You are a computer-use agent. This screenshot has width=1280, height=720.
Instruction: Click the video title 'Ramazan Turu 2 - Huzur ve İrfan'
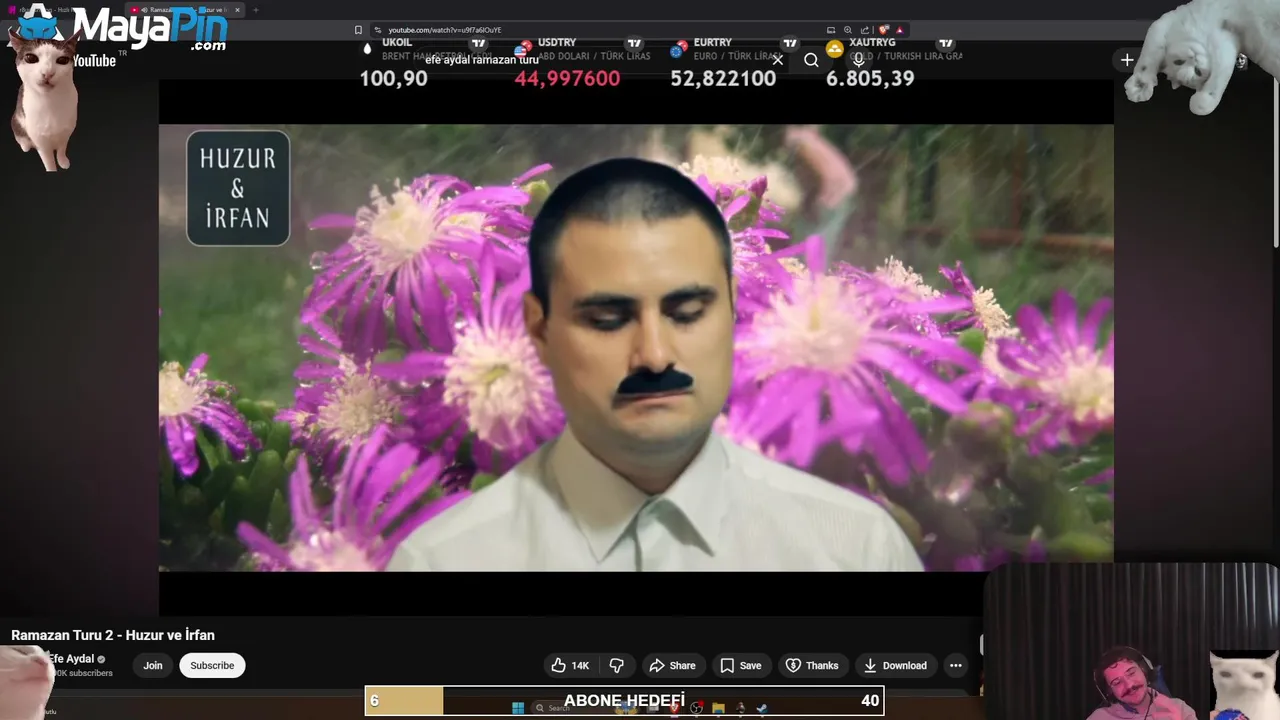pos(113,635)
